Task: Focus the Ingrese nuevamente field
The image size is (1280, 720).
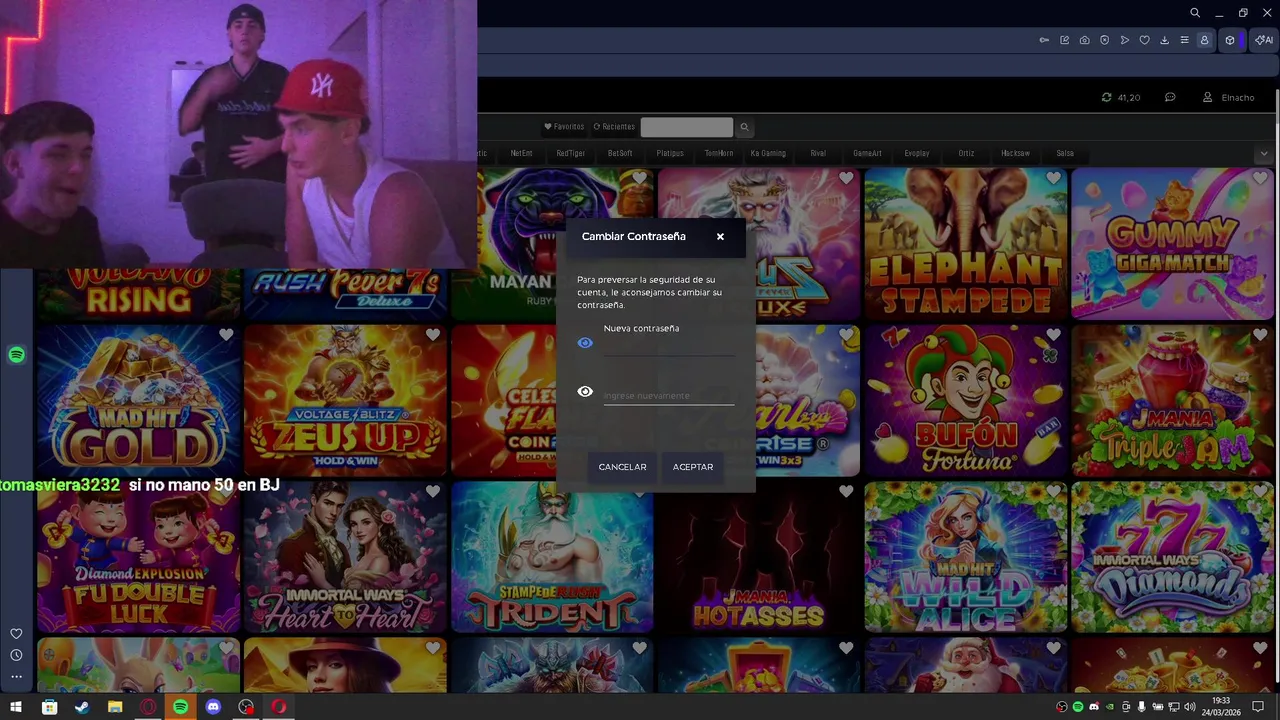Action: [668, 395]
